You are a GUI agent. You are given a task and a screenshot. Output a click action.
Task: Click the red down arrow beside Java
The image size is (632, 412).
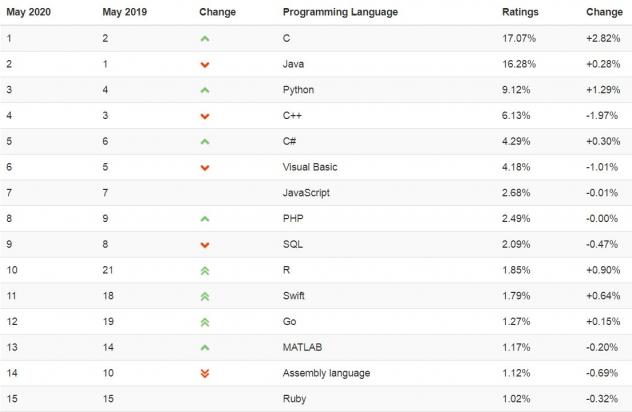click(205, 64)
